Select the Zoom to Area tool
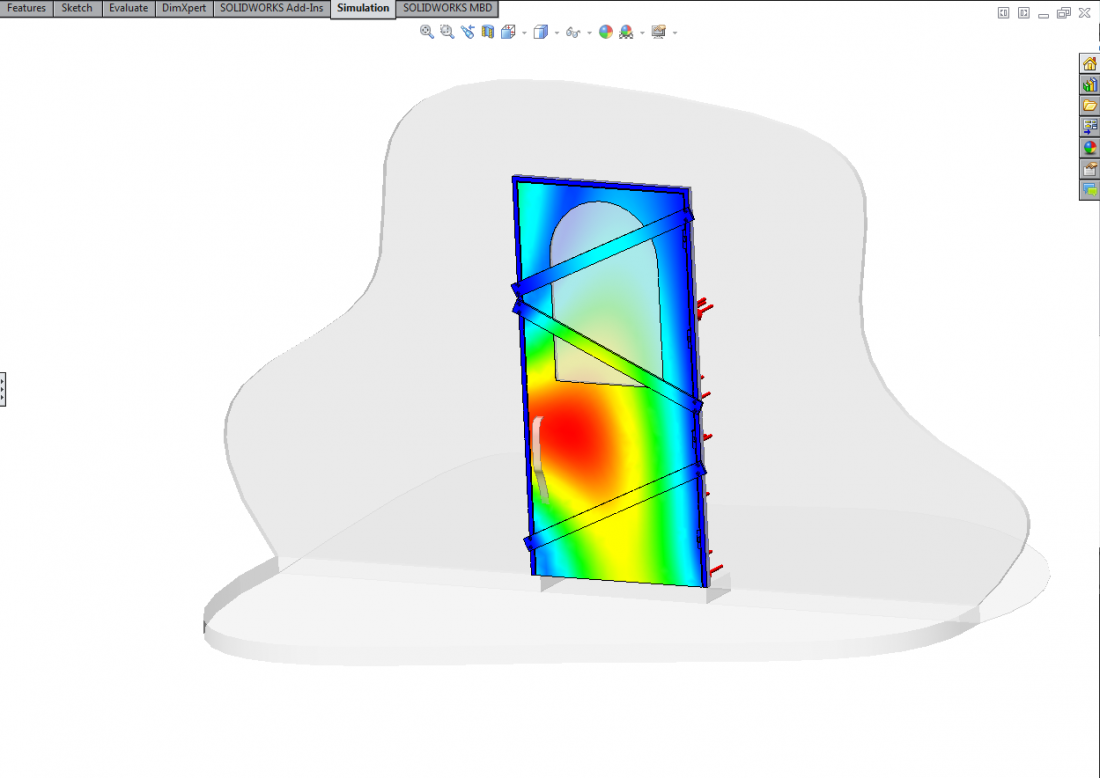This screenshot has width=1100, height=778. (447, 32)
